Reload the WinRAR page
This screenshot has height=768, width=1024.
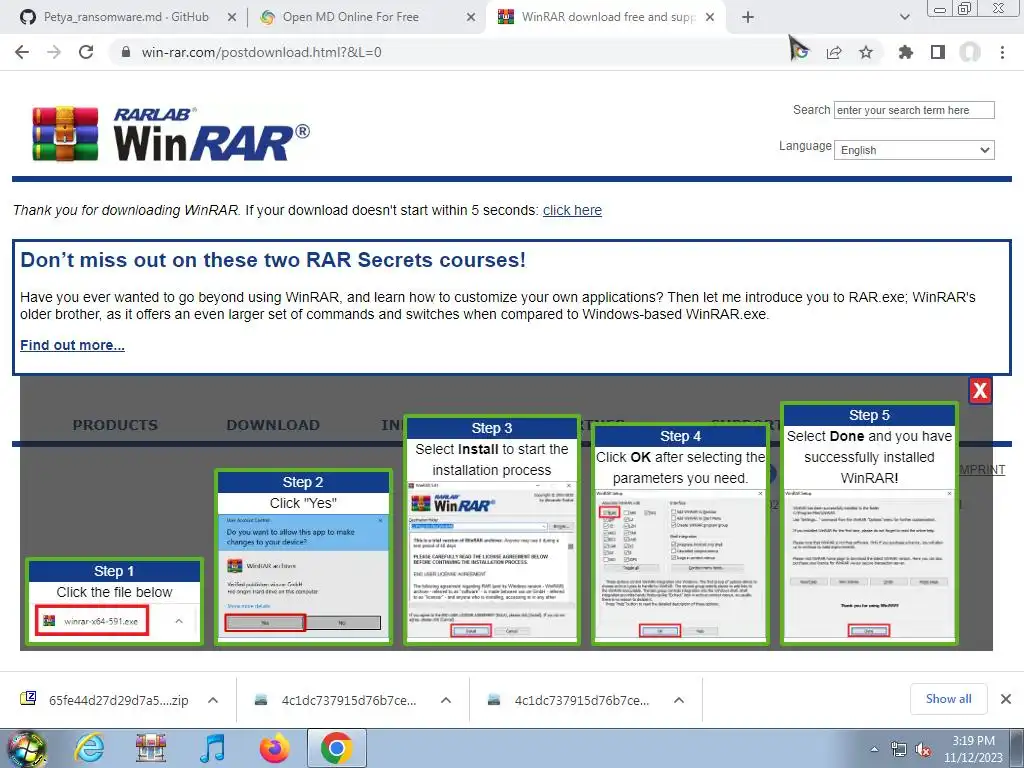[x=86, y=52]
